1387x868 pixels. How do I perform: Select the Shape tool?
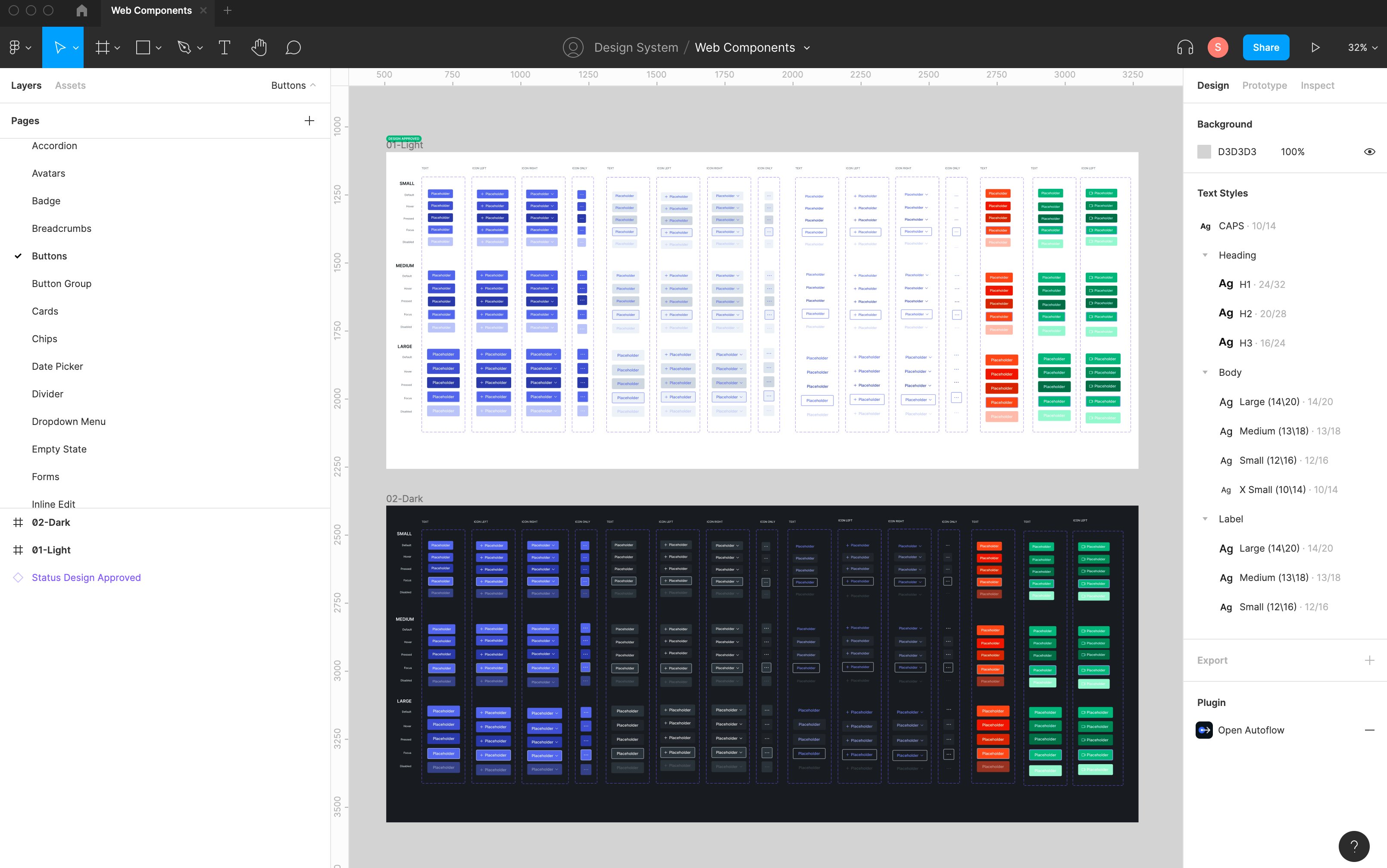click(x=142, y=47)
